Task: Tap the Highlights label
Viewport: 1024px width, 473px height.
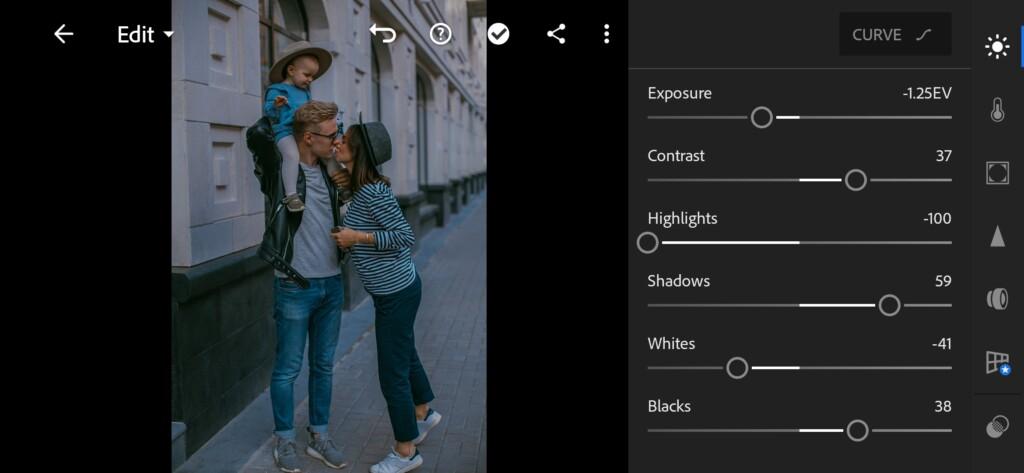Action: pyautogui.click(x=682, y=219)
